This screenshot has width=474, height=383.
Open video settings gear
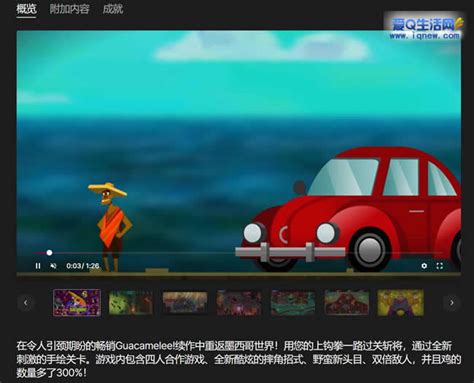424,266
